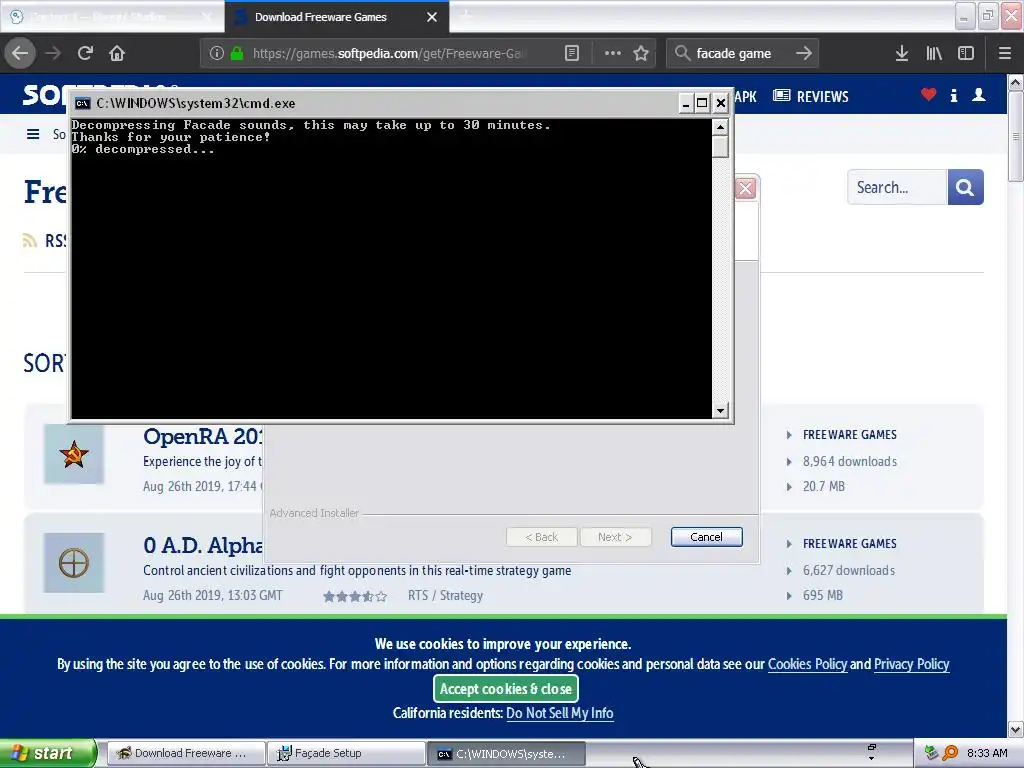Screen dimensions: 1024x768
Task: Click FREEWARE GAMES label in OpenRA row
Action: click(850, 435)
